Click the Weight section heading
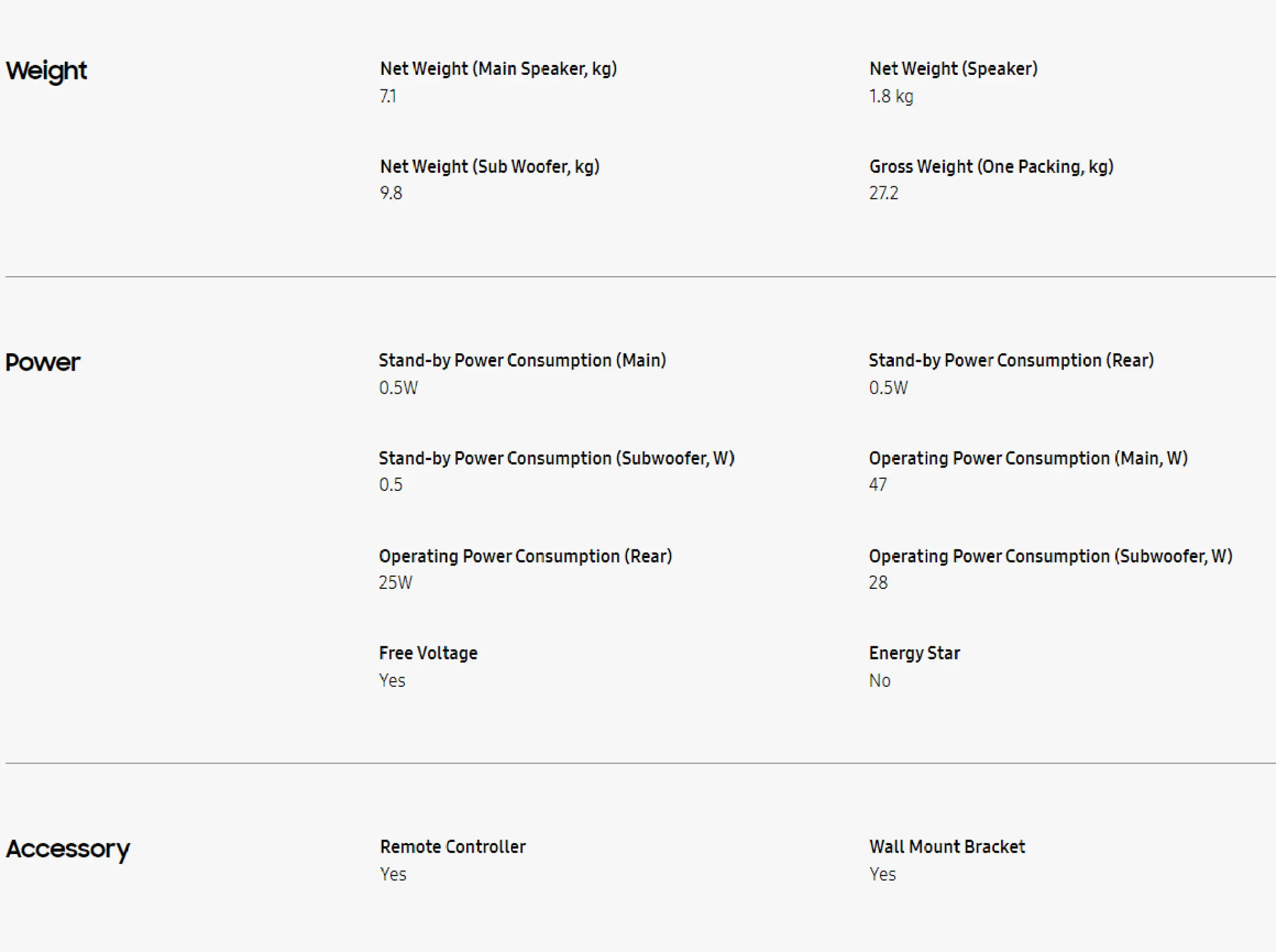 pos(46,71)
